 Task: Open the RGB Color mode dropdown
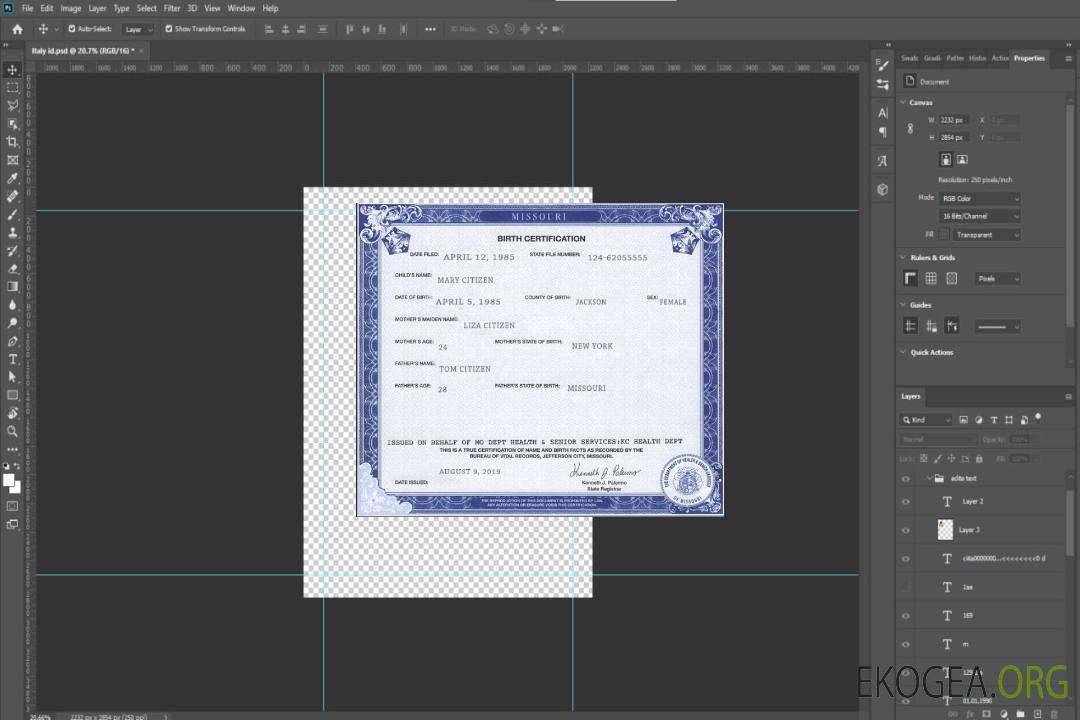coord(979,198)
